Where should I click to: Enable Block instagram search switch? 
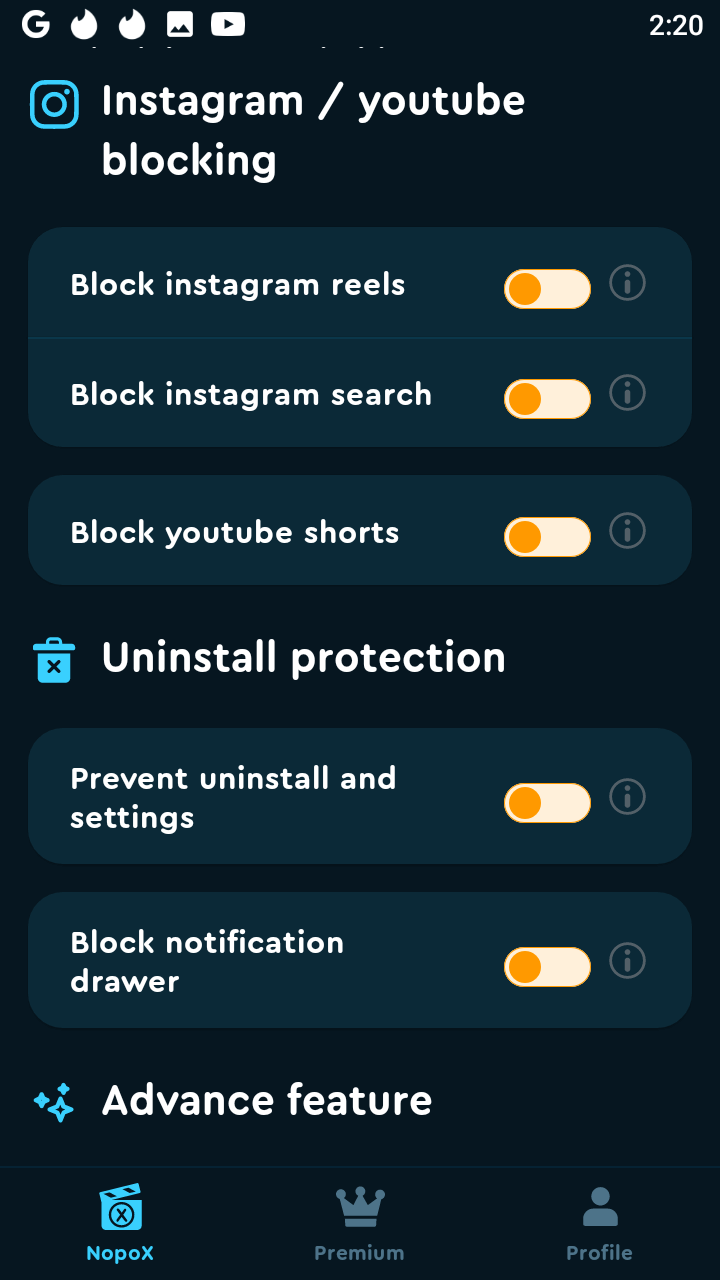[547, 399]
